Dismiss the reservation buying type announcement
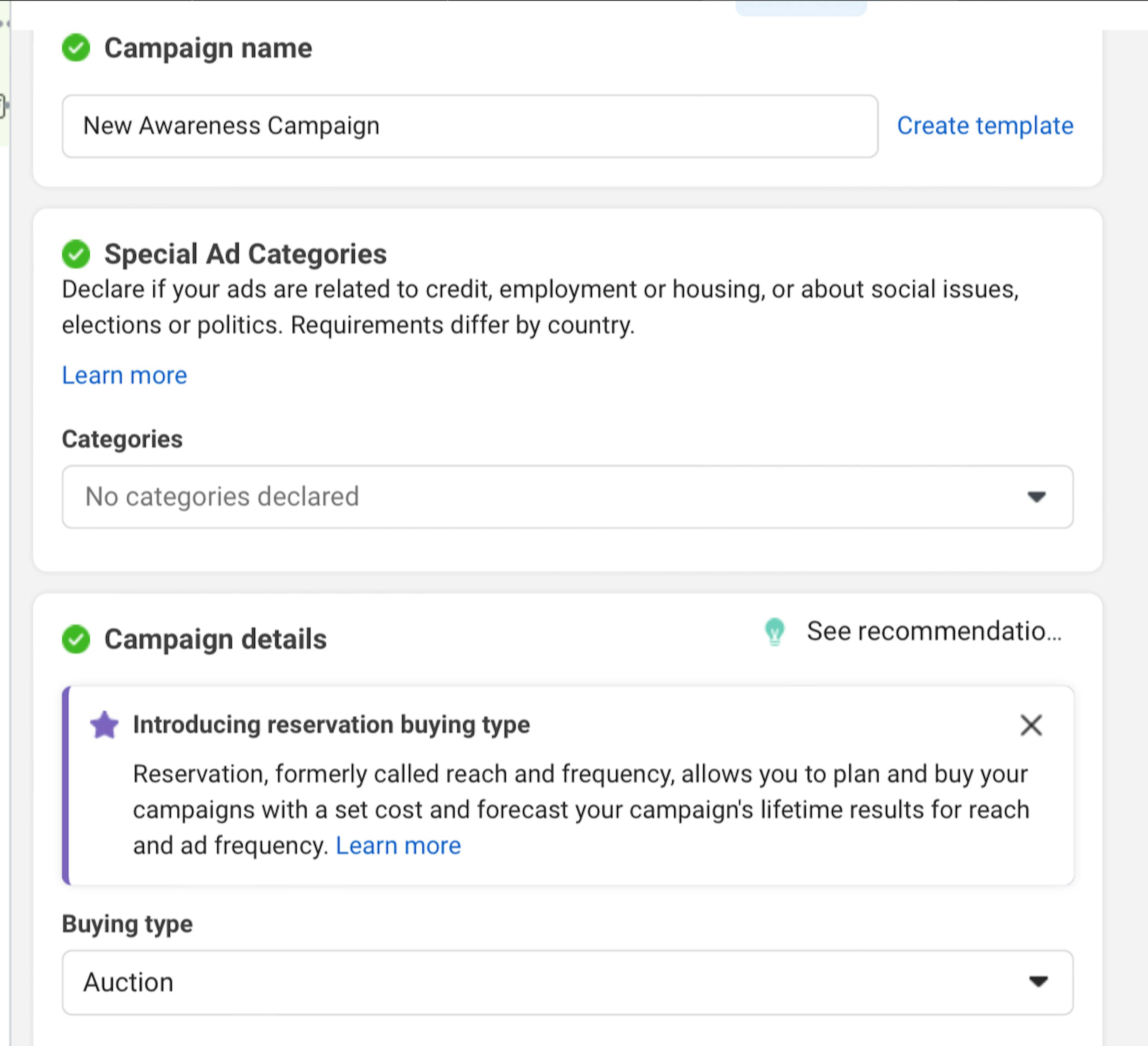 click(x=1031, y=726)
